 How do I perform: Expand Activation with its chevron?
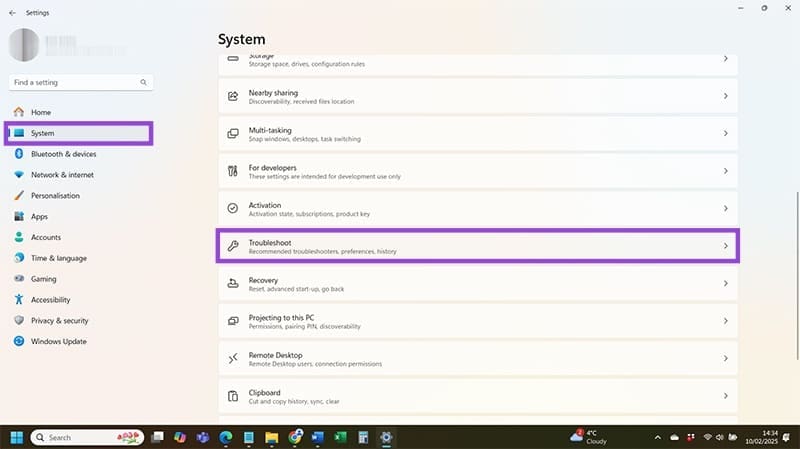click(x=726, y=208)
